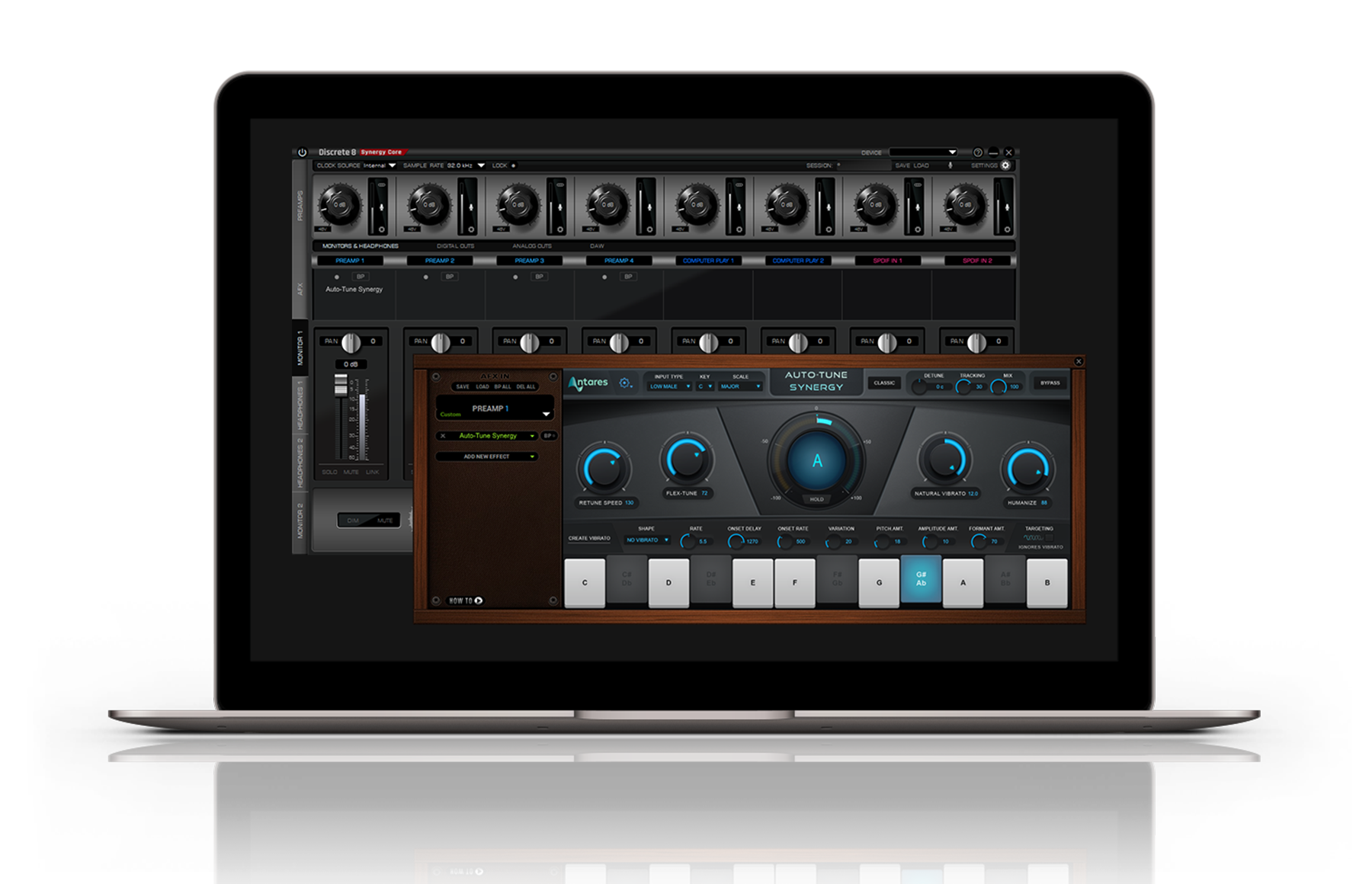Select the Headphones 1 side tab
Image resolution: width=1372 pixels, height=884 pixels.
300,404
